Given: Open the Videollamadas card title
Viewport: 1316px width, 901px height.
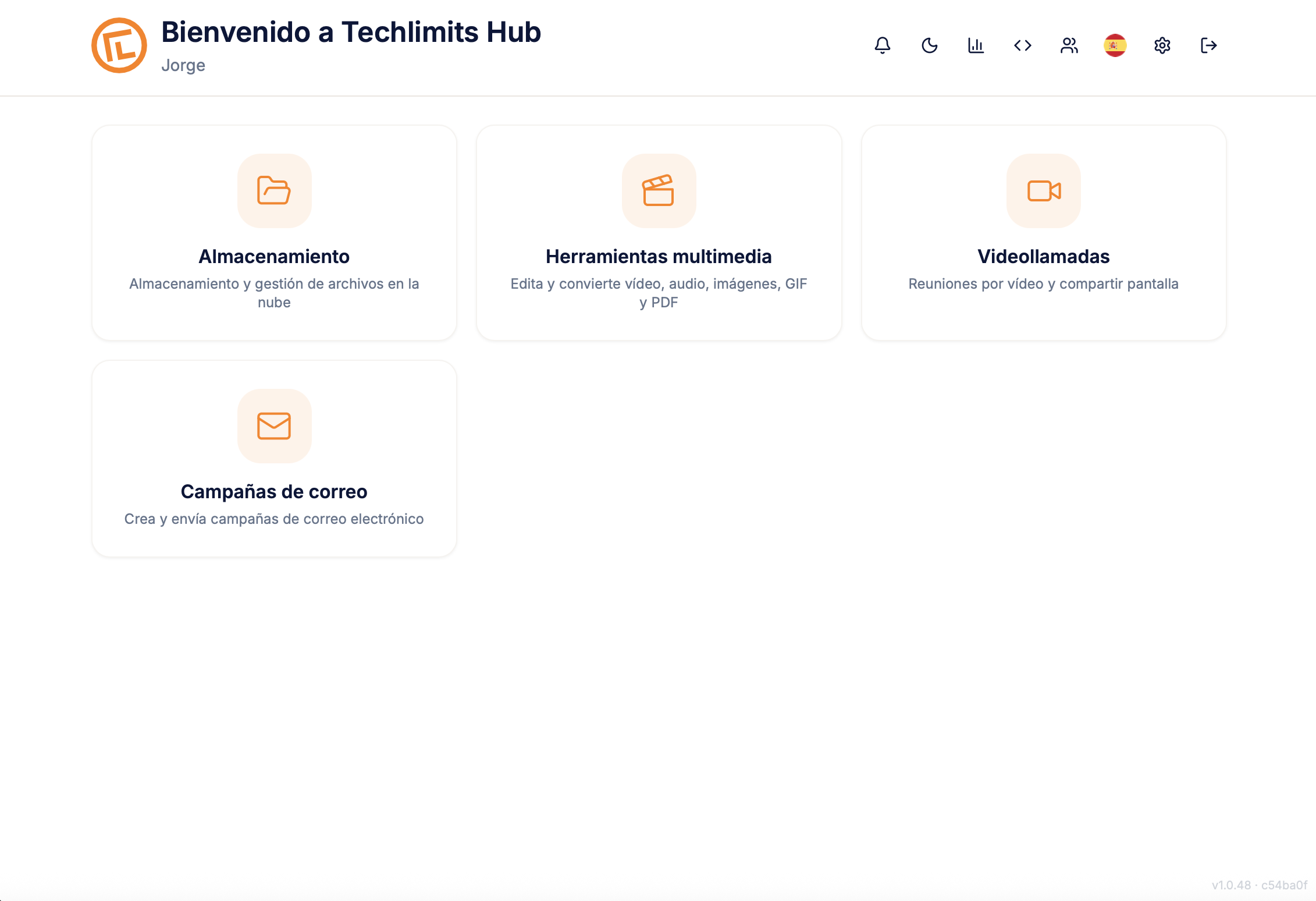Looking at the screenshot, I should 1043,257.
